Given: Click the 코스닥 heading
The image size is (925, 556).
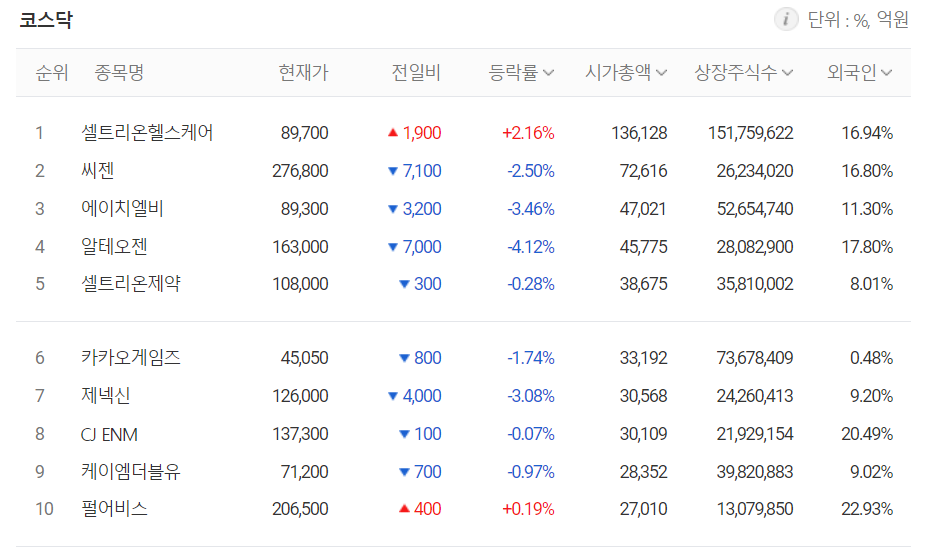Looking at the screenshot, I should point(46,19).
